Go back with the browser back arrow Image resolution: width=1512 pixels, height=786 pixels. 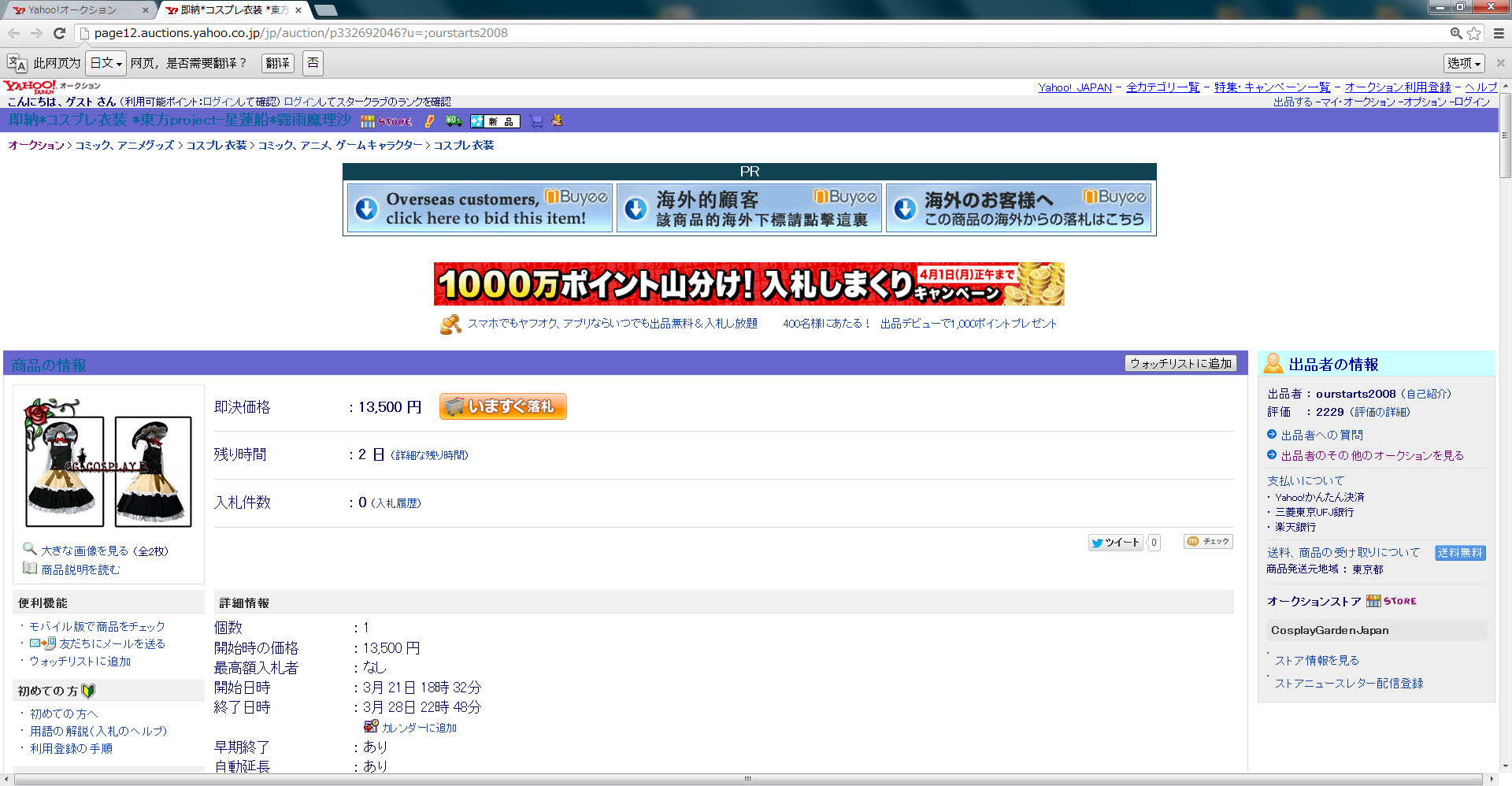click(13, 33)
